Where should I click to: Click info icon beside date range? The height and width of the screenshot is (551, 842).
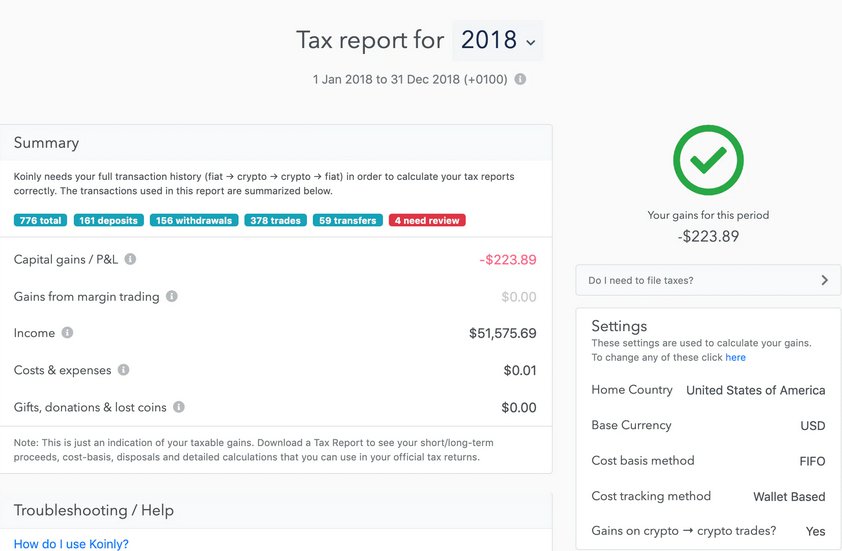tap(520, 79)
